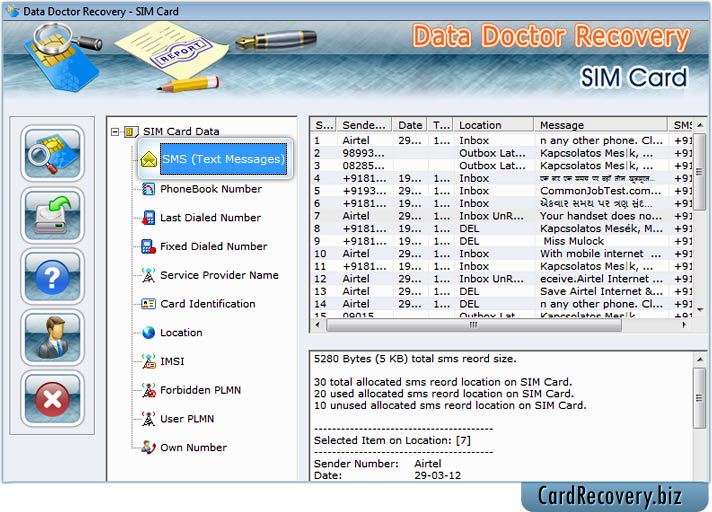The width and height of the screenshot is (712, 512).
Task: Click the SMS table scroll-up arrow
Action: click(x=700, y=125)
